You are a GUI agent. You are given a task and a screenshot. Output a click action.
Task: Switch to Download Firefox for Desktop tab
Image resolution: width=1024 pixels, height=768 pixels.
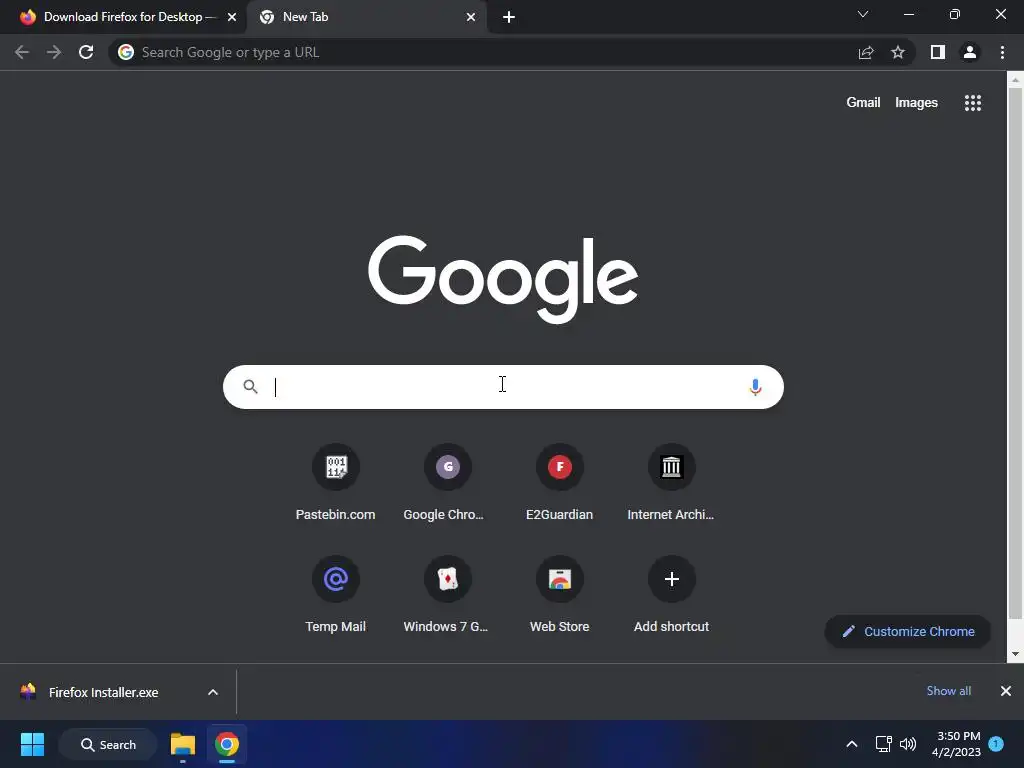pyautogui.click(x=124, y=17)
